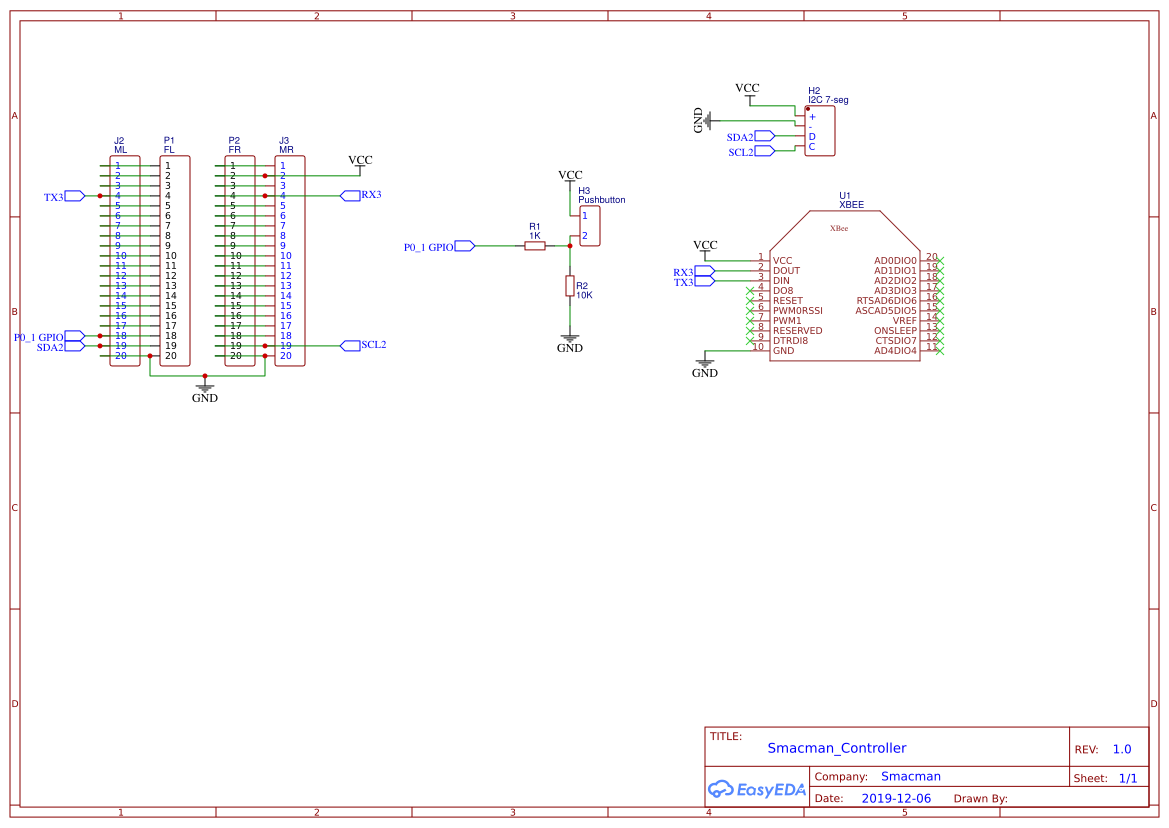Select the H3 Pushbutton connector body
The height and width of the screenshot is (828, 1169).
click(x=590, y=226)
